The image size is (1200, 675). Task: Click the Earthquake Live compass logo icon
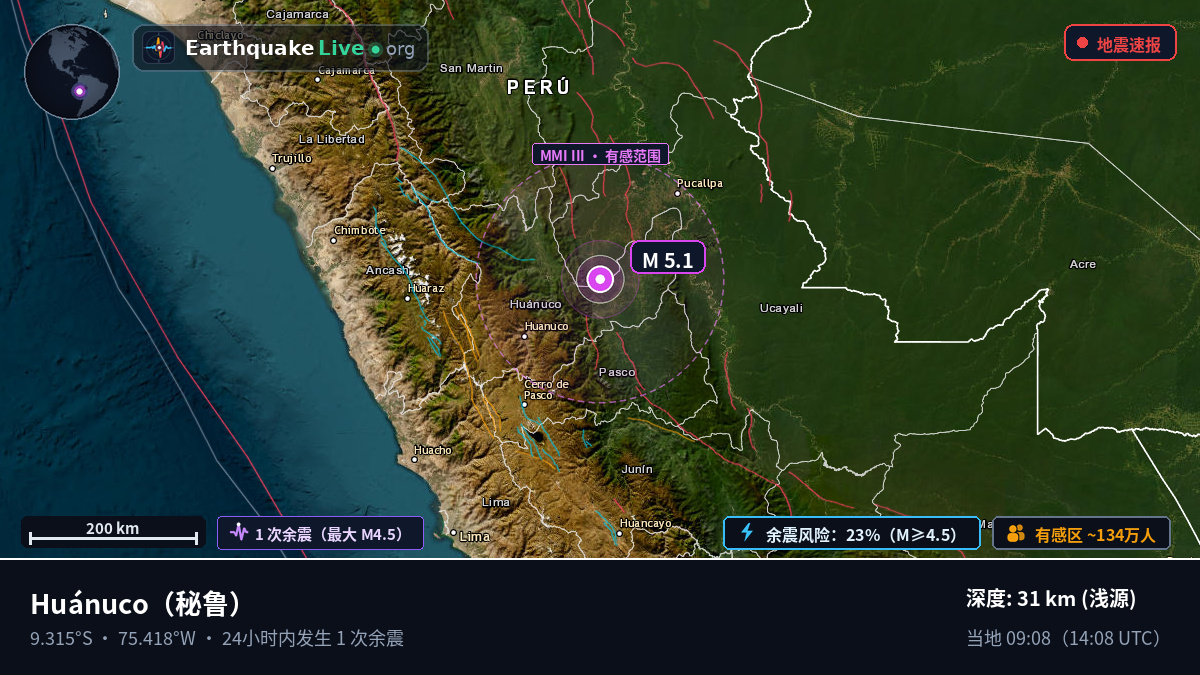158,48
